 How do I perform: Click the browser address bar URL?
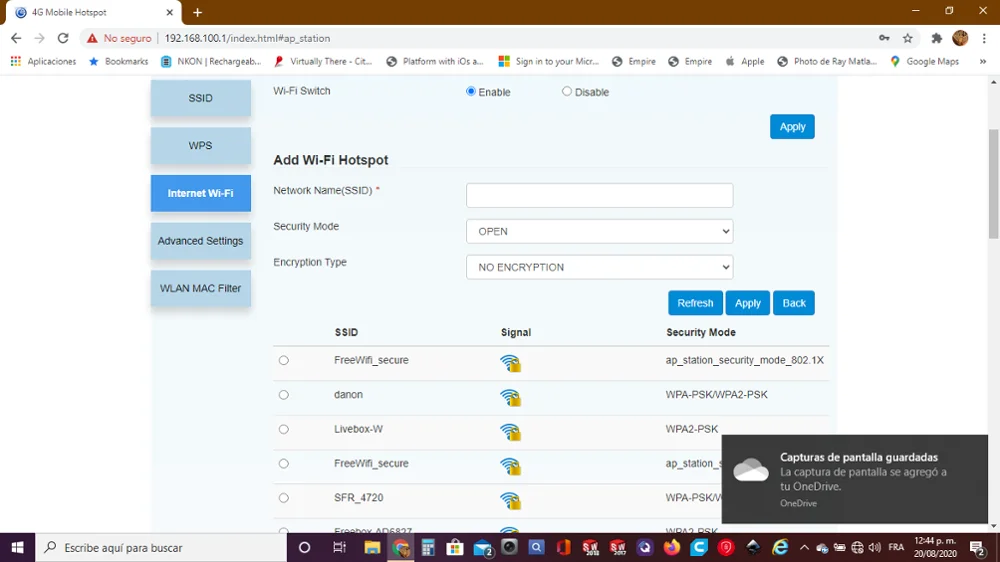247,38
